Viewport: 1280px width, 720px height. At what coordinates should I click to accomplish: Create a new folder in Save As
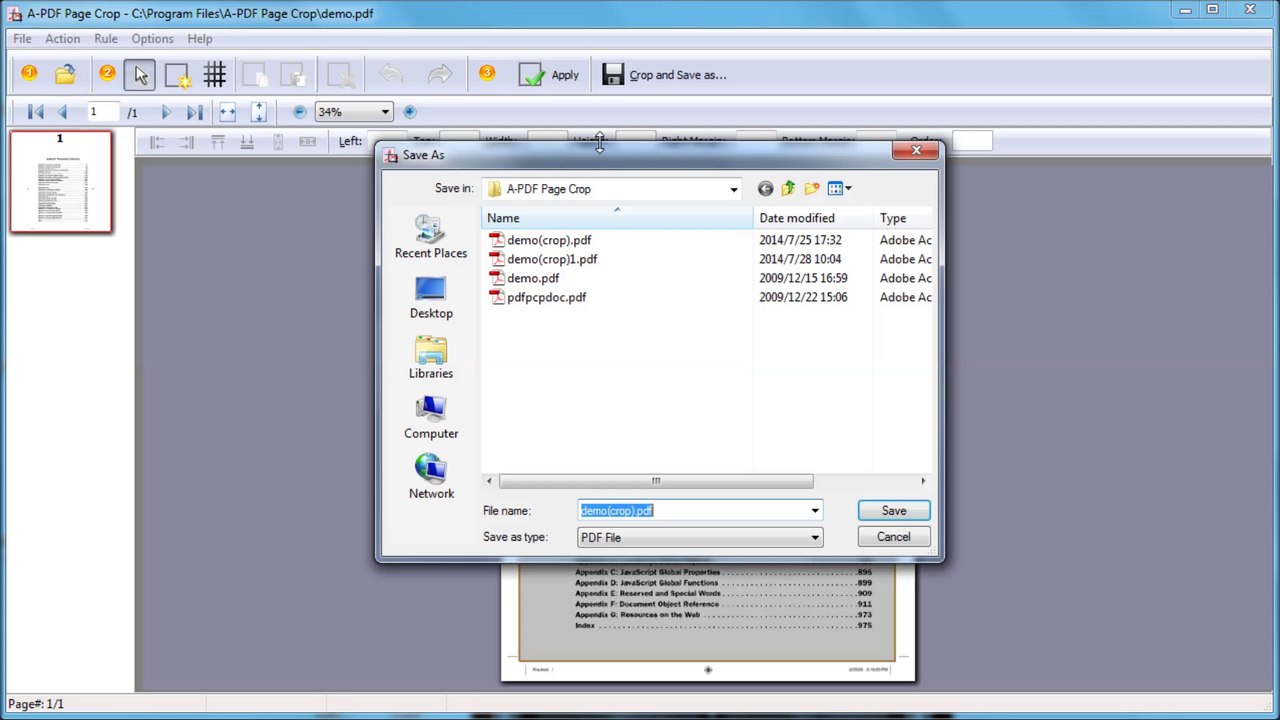pyautogui.click(x=811, y=189)
